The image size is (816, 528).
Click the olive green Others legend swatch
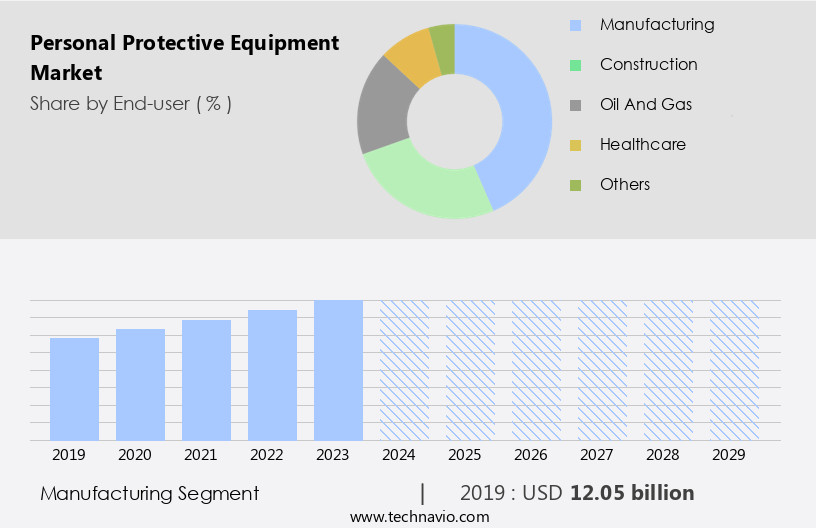pos(575,185)
